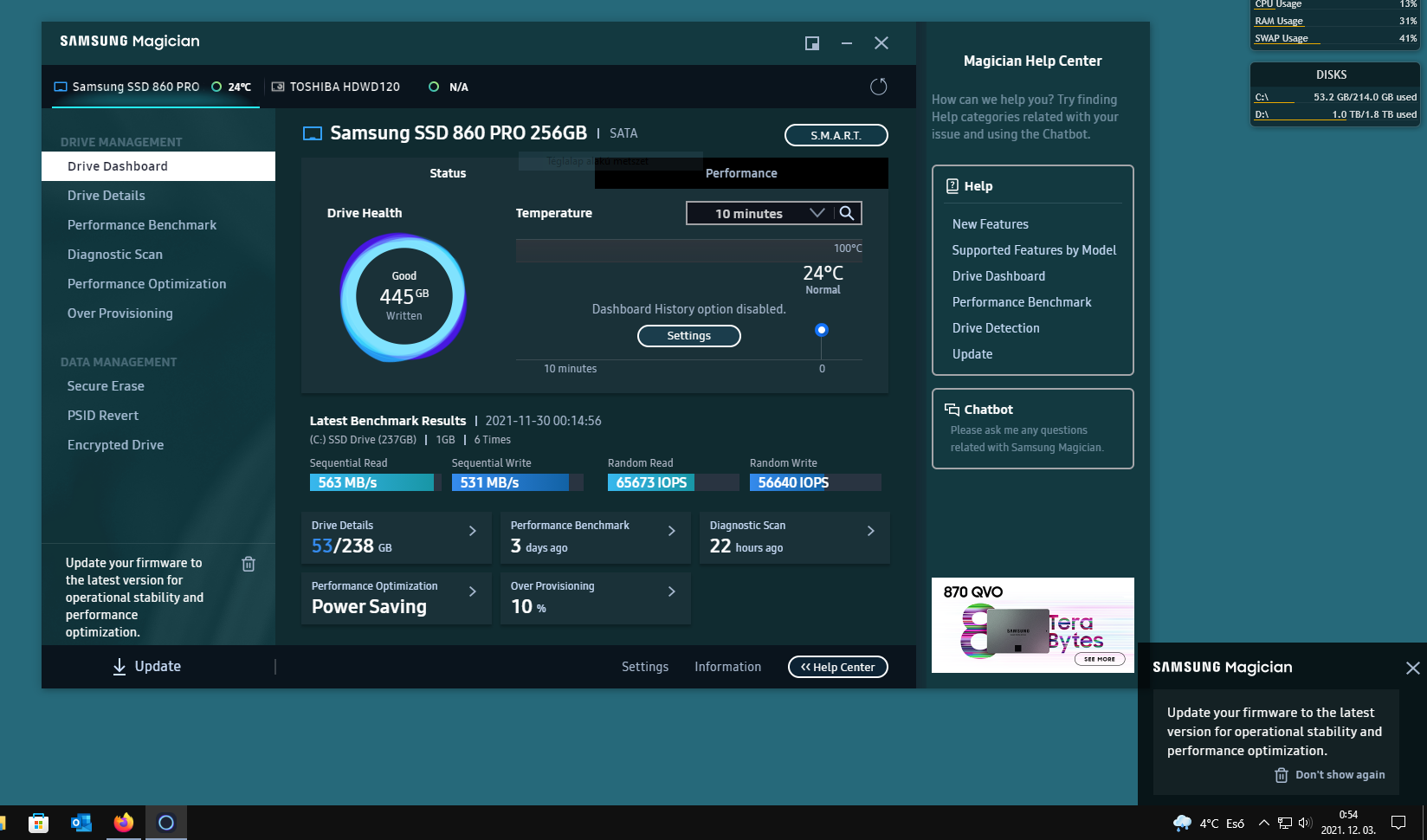This screenshot has height=840, width=1427.
Task: Expand the Performance Benchmark card arrow
Action: click(672, 531)
